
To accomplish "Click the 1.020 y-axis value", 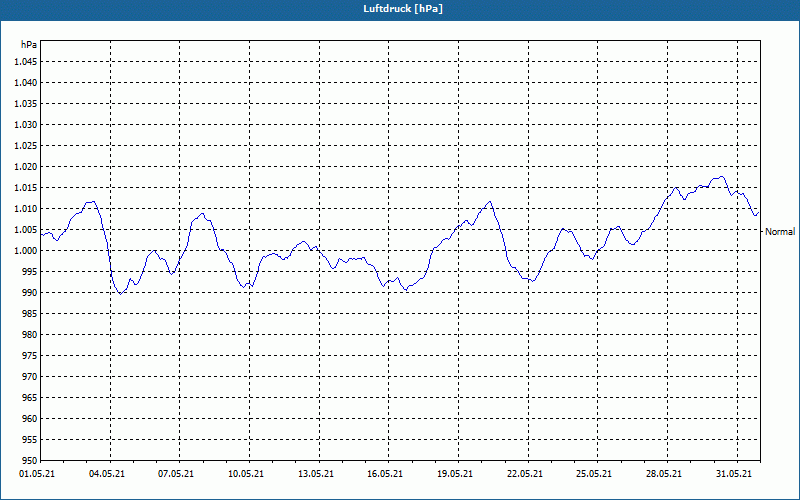I will pyautogui.click(x=26, y=166).
